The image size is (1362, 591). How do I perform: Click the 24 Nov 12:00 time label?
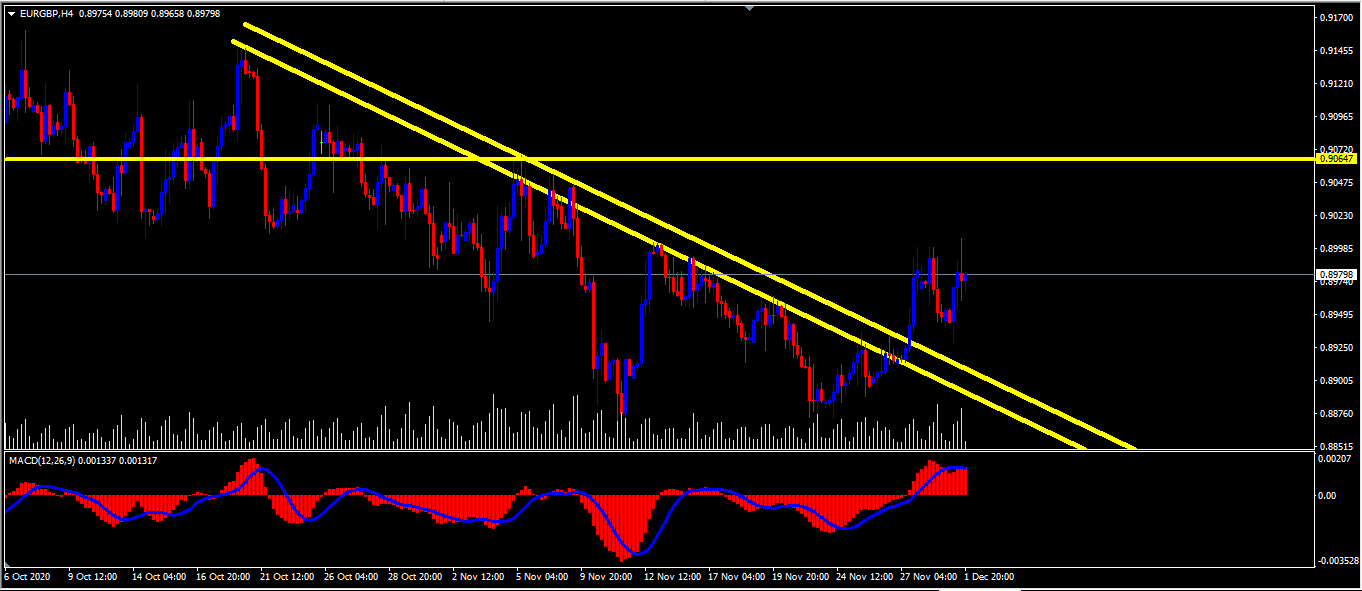864,577
